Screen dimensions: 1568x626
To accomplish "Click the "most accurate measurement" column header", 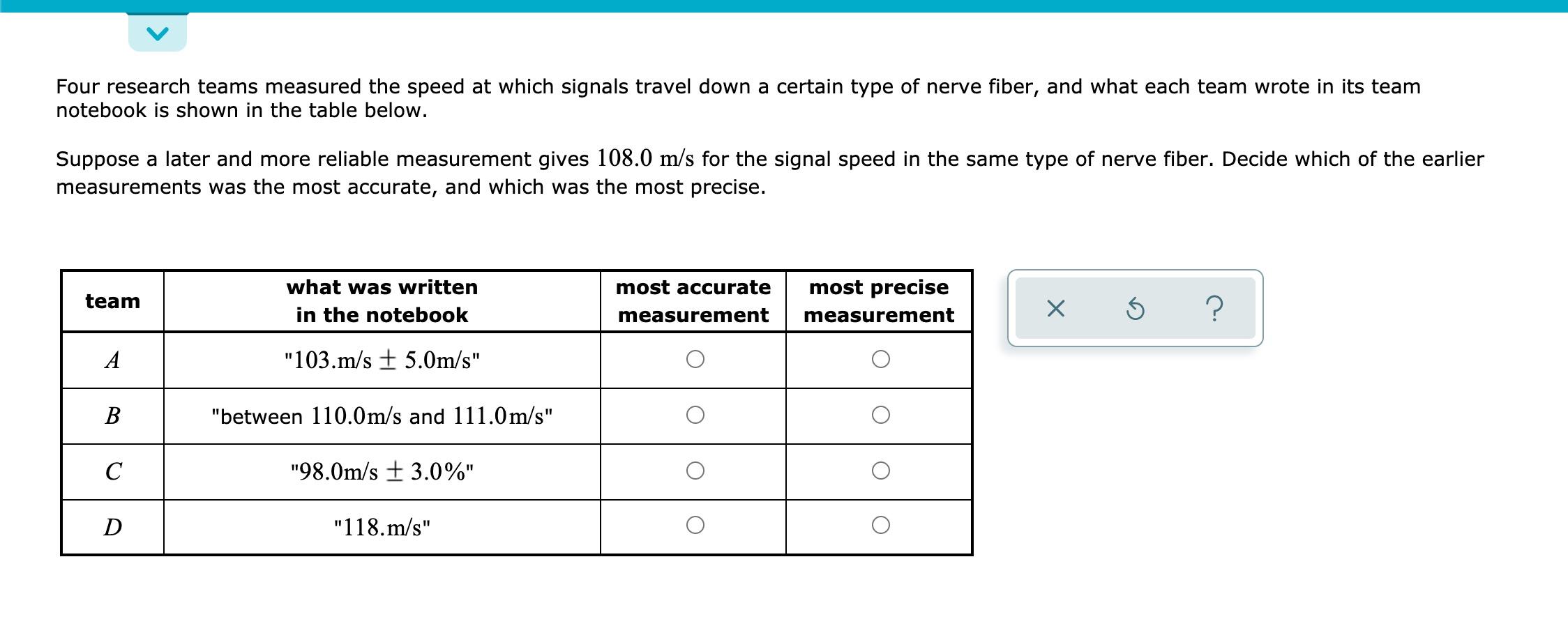I will point(693,301).
